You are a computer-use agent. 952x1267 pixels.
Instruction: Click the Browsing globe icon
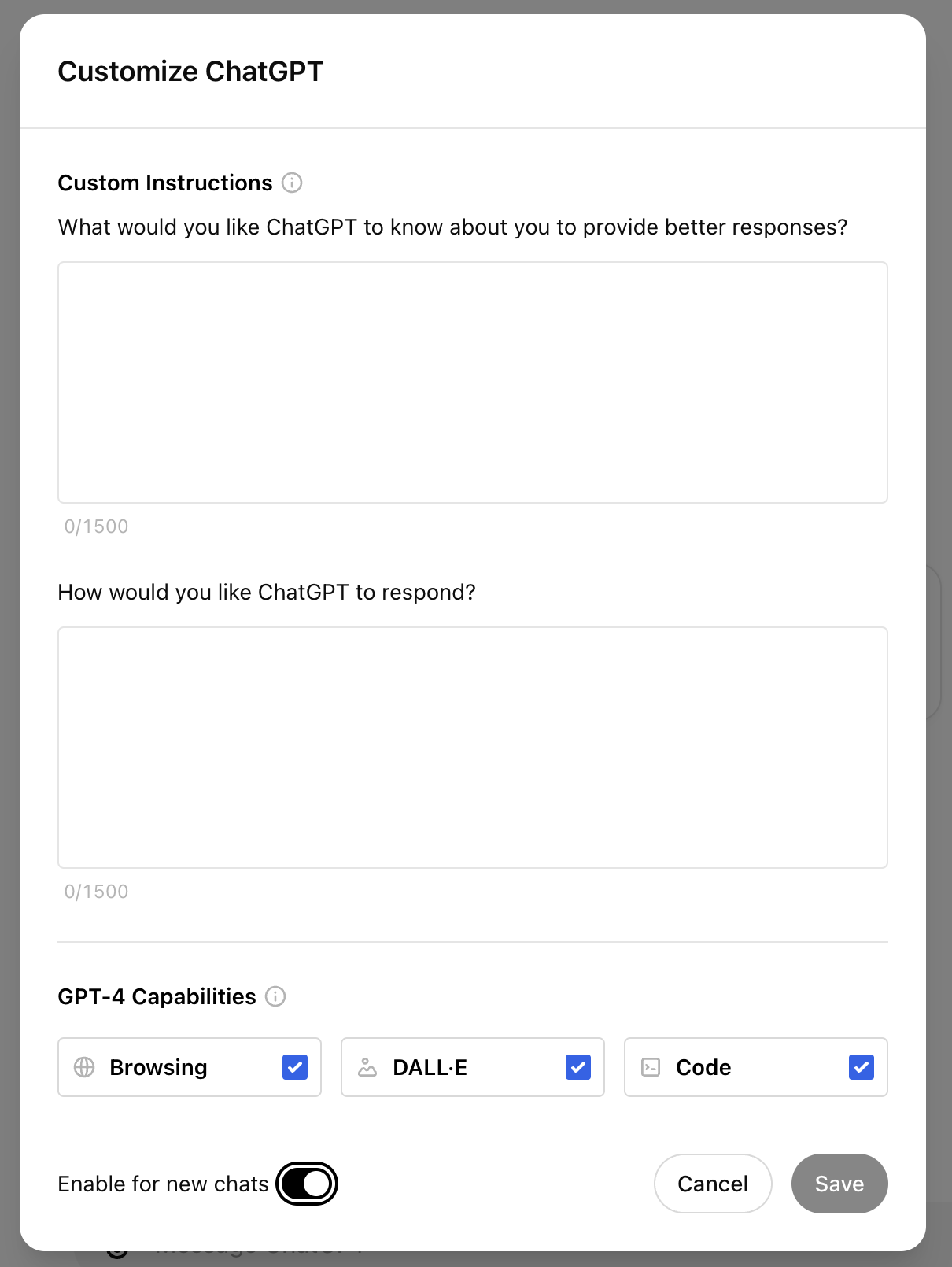click(84, 1067)
